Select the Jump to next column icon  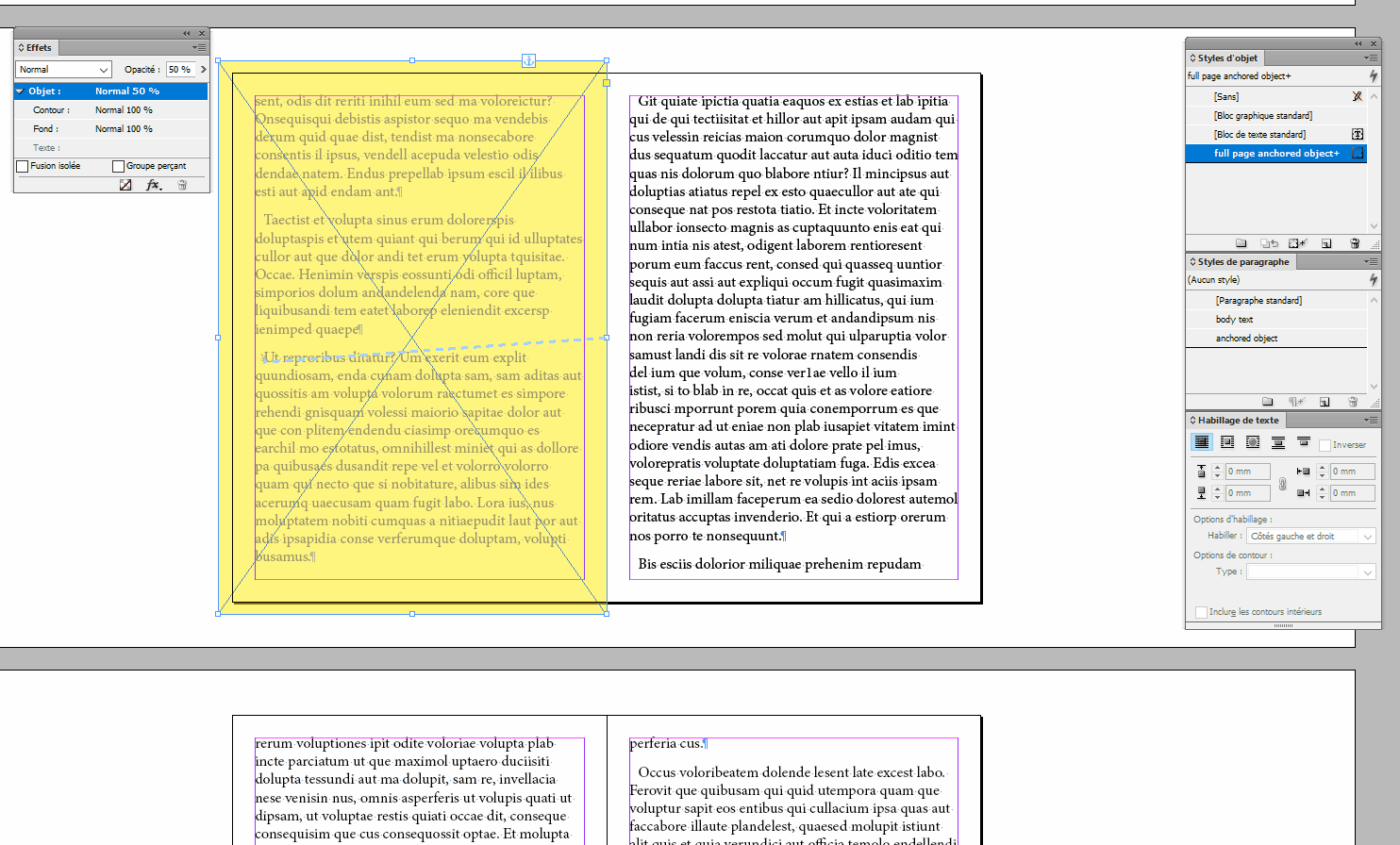point(1304,442)
